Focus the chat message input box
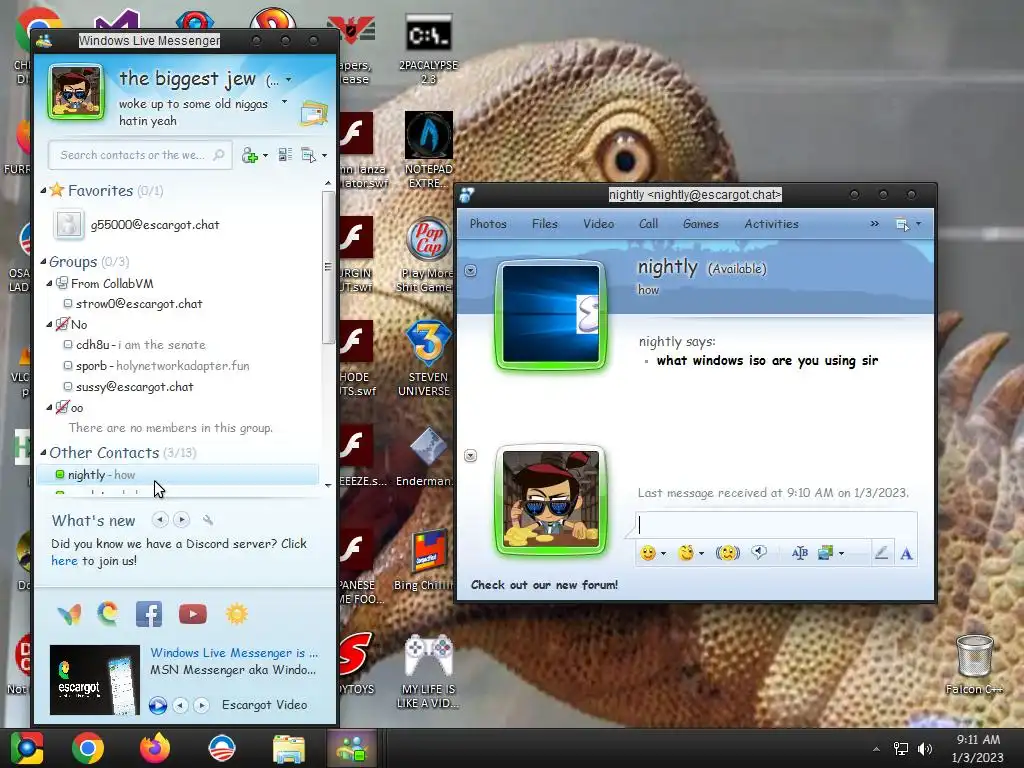 tap(776, 525)
